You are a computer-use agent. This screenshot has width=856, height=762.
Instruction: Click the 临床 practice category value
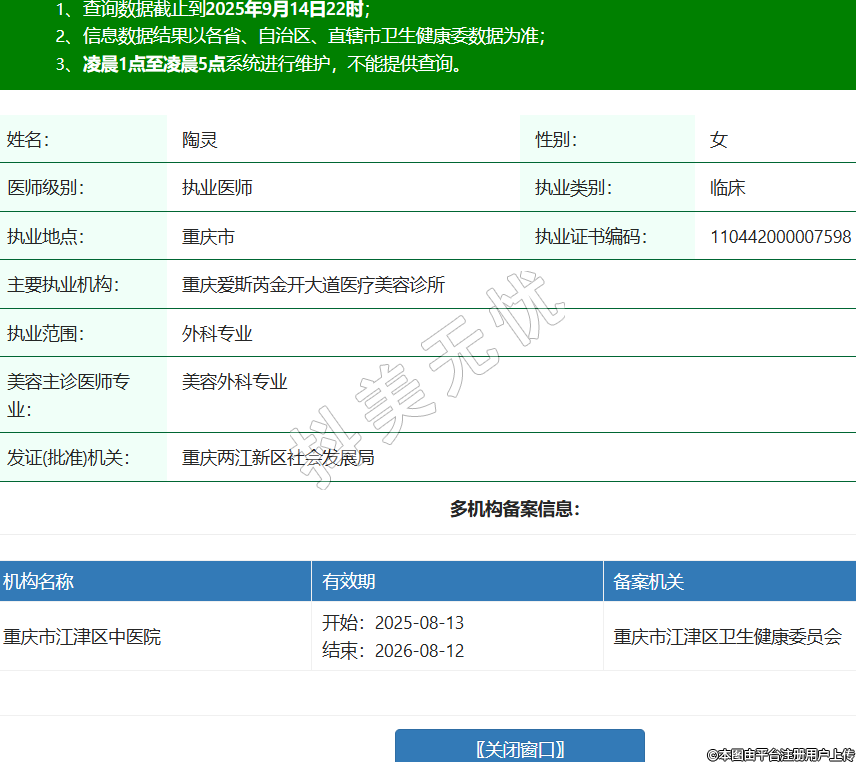pos(727,188)
